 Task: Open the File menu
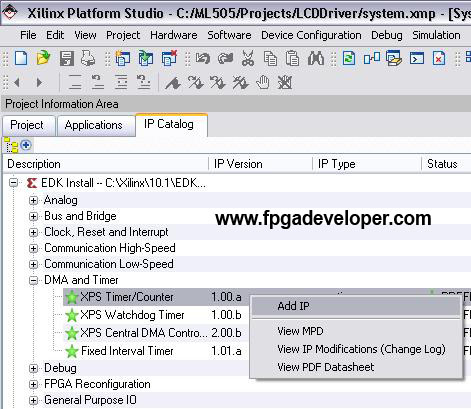[28, 35]
